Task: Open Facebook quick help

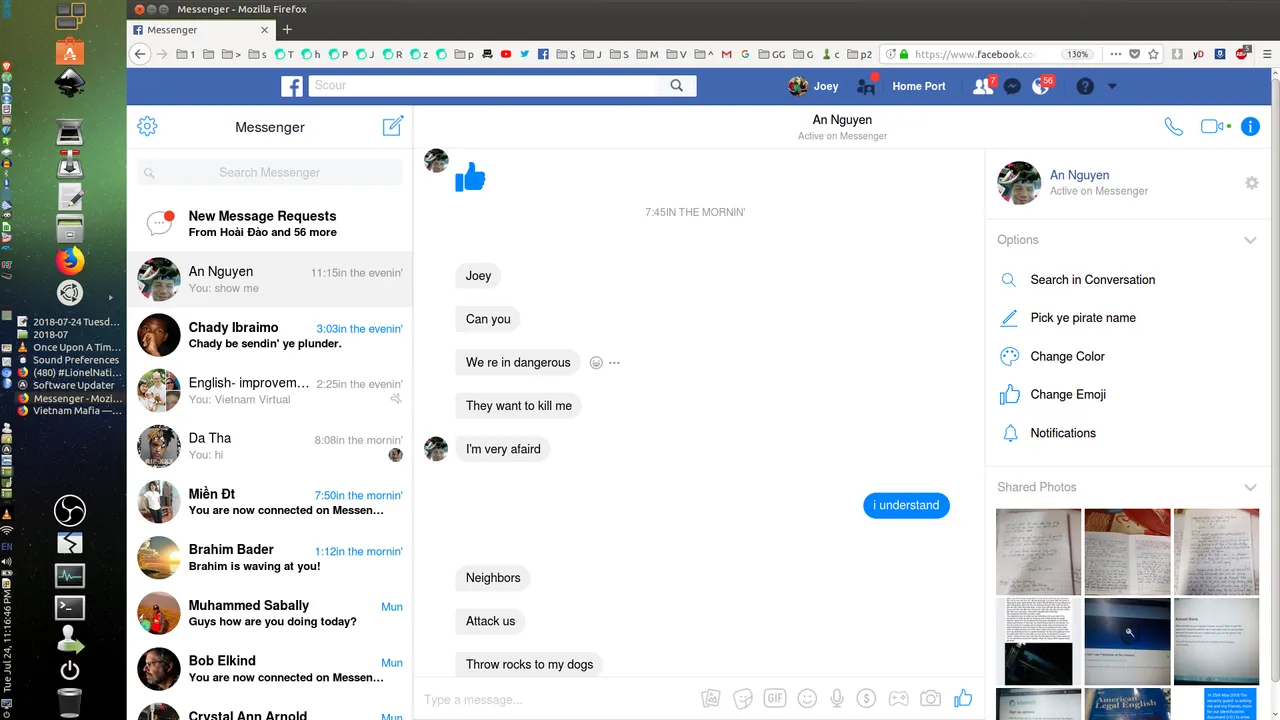Action: (1085, 87)
